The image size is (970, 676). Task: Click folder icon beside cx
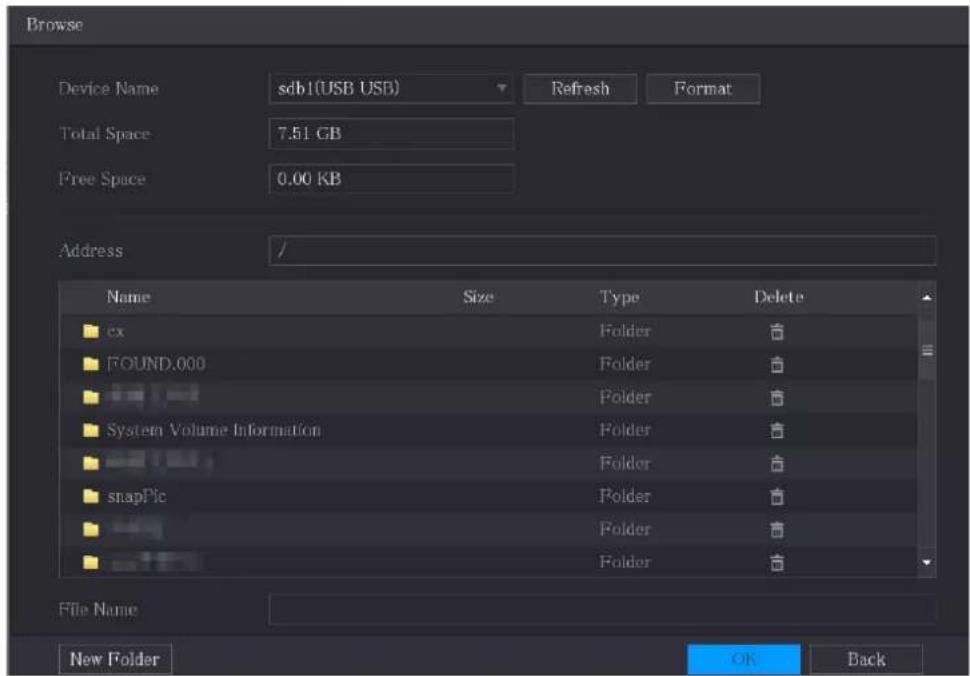(91, 332)
